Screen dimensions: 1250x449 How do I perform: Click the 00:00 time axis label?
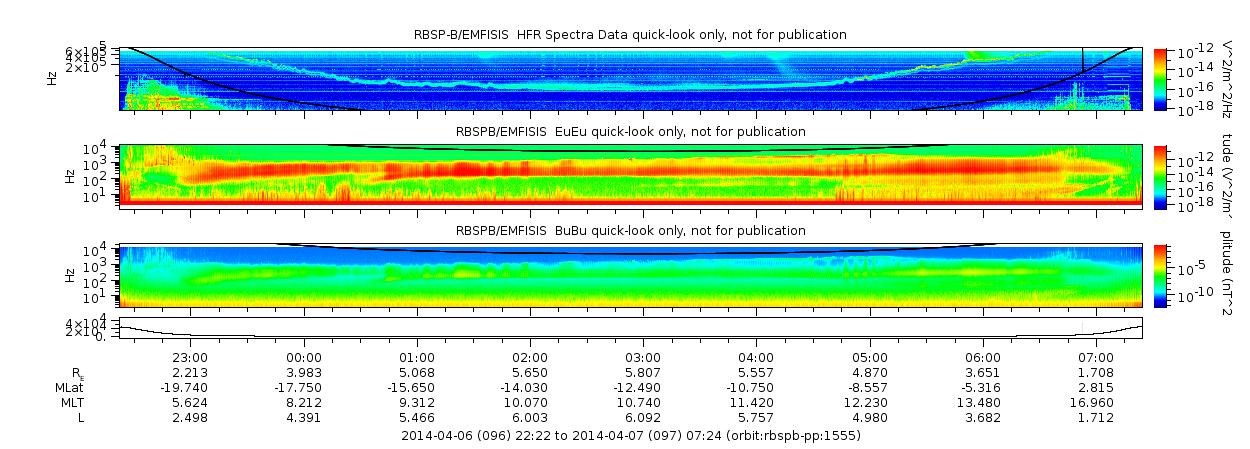pyautogui.click(x=304, y=358)
